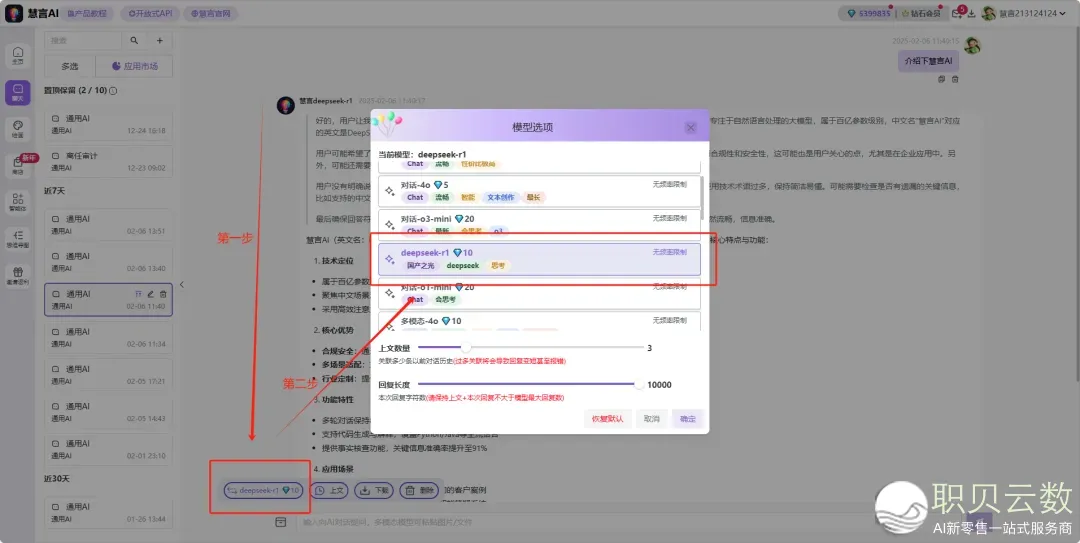The width and height of the screenshot is (1080, 543).
Task: Click the 上文数量 slider handle
Action: (x=466, y=348)
